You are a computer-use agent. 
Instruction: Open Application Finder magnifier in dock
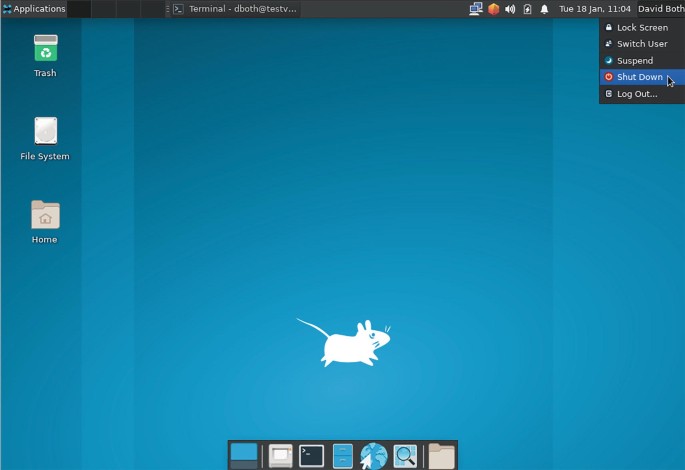404,456
